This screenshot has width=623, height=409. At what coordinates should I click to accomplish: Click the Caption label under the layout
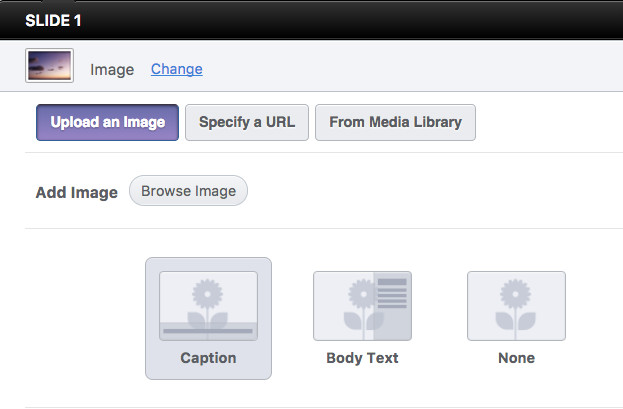tap(208, 358)
